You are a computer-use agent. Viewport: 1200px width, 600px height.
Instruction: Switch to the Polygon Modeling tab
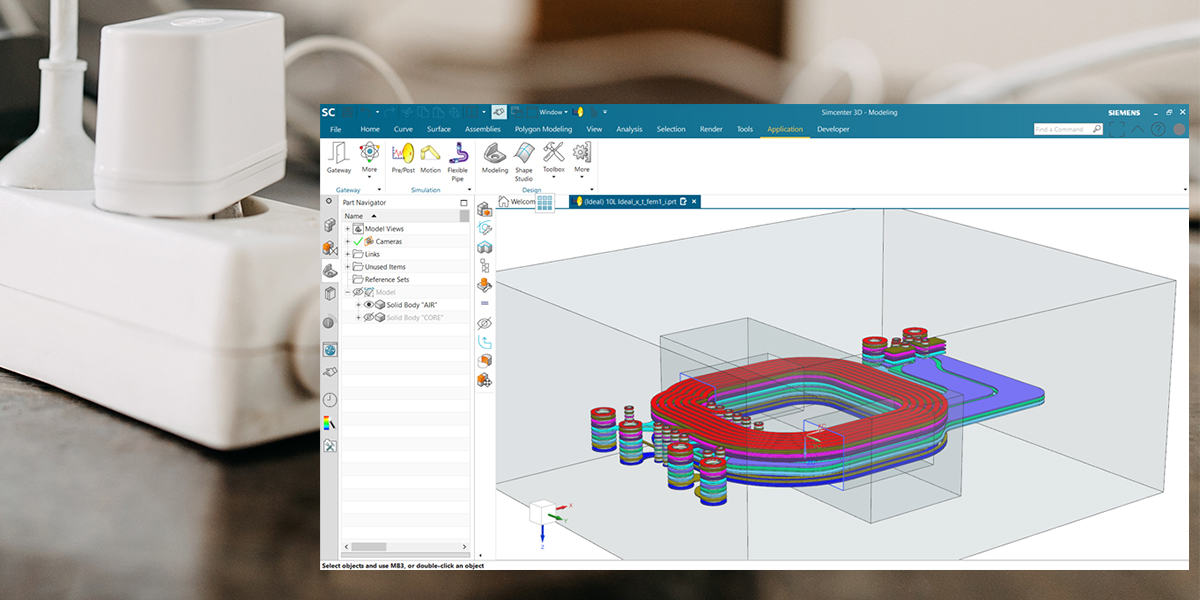coord(543,129)
